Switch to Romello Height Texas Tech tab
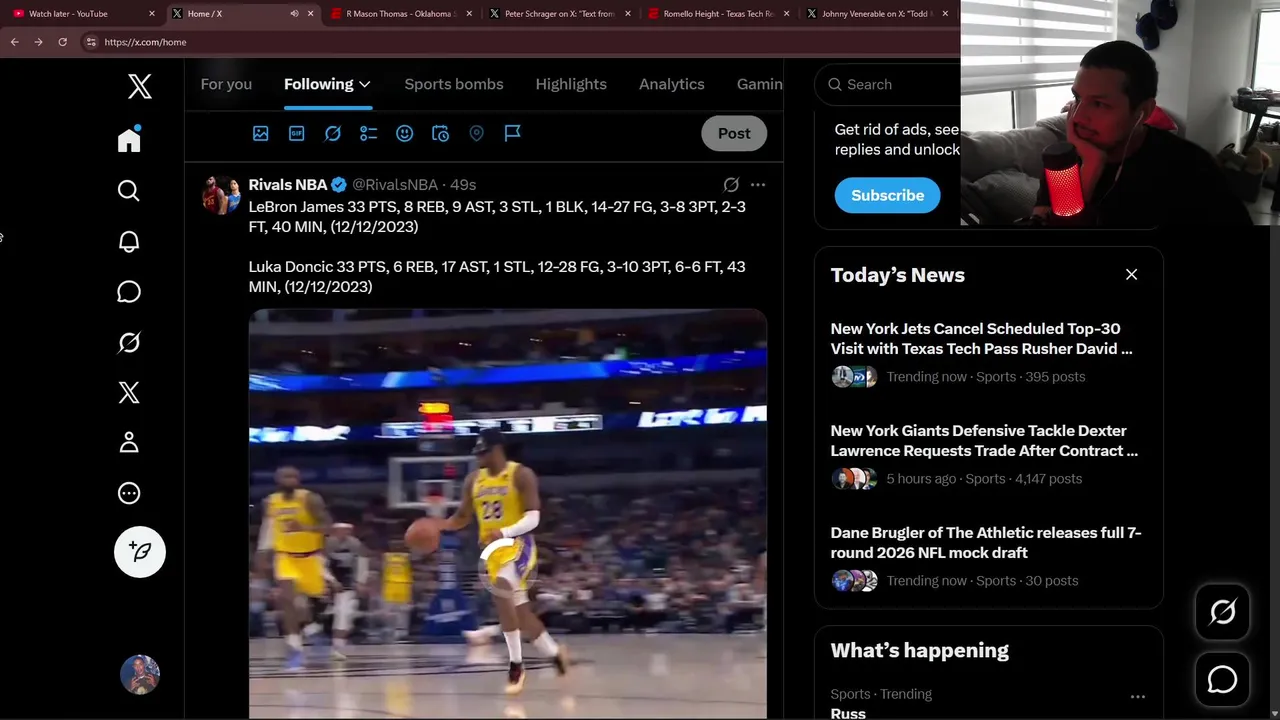1280x720 pixels. 716,14
